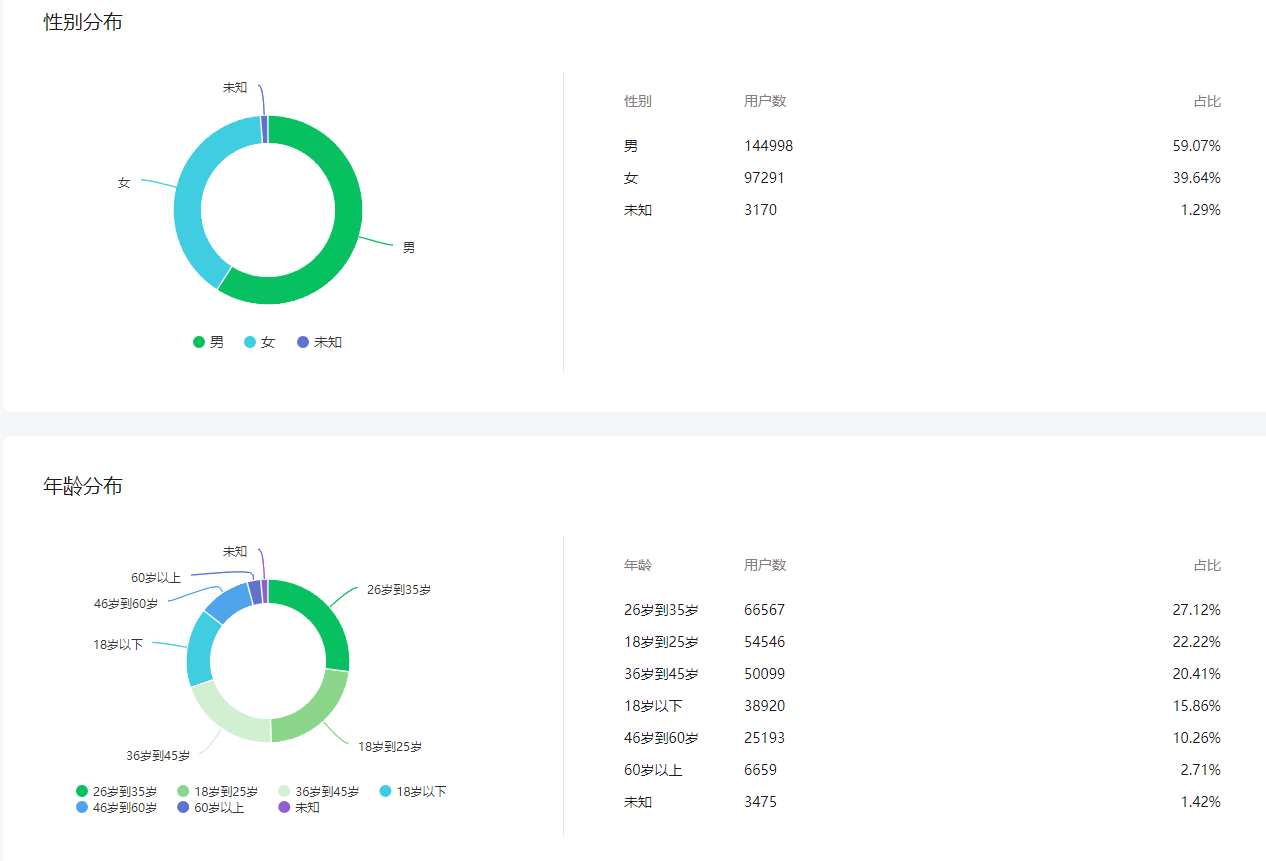Toggle the 18岁到25岁 legend item
This screenshot has height=861, width=1266.
[x=218, y=791]
